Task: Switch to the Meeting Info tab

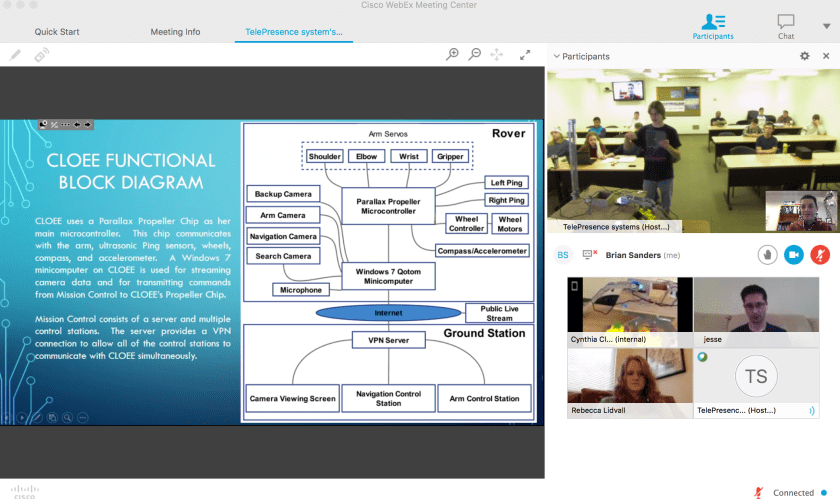Action: tap(175, 32)
